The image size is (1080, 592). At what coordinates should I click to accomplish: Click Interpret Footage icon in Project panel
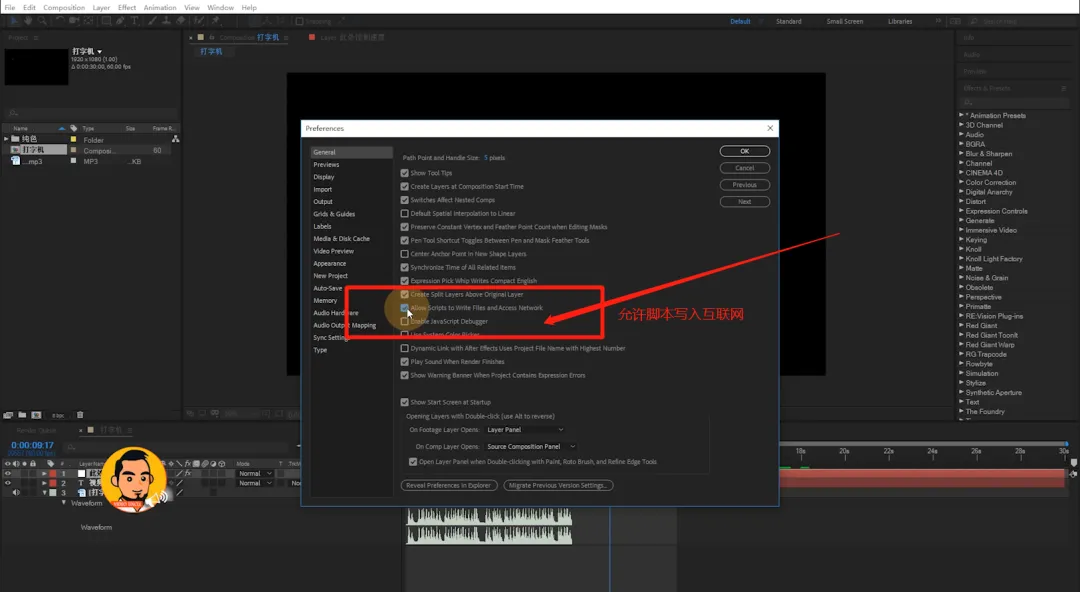(x=8, y=415)
